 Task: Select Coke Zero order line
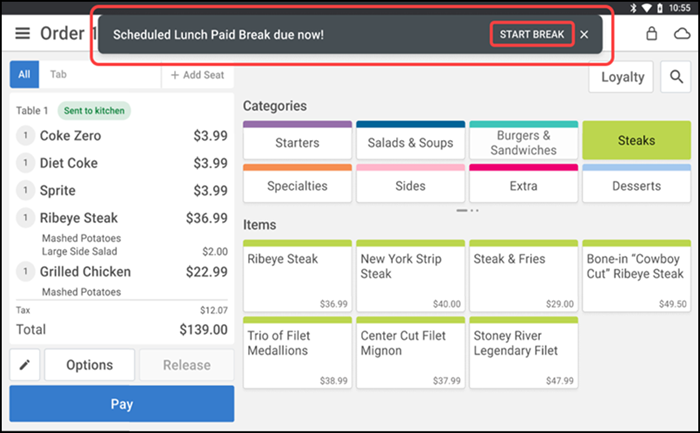click(122, 135)
